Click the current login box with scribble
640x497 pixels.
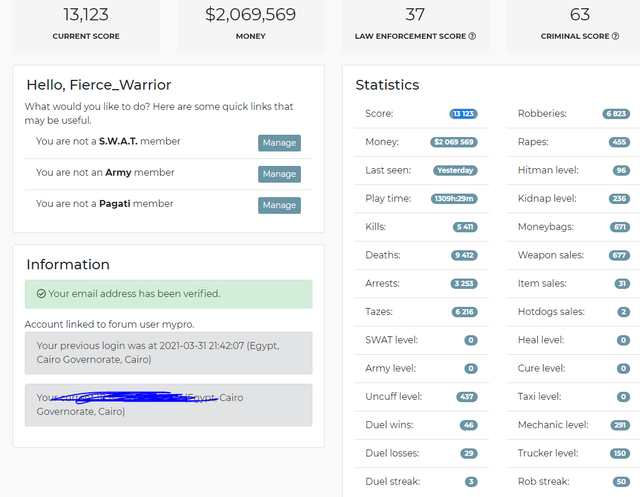169,405
